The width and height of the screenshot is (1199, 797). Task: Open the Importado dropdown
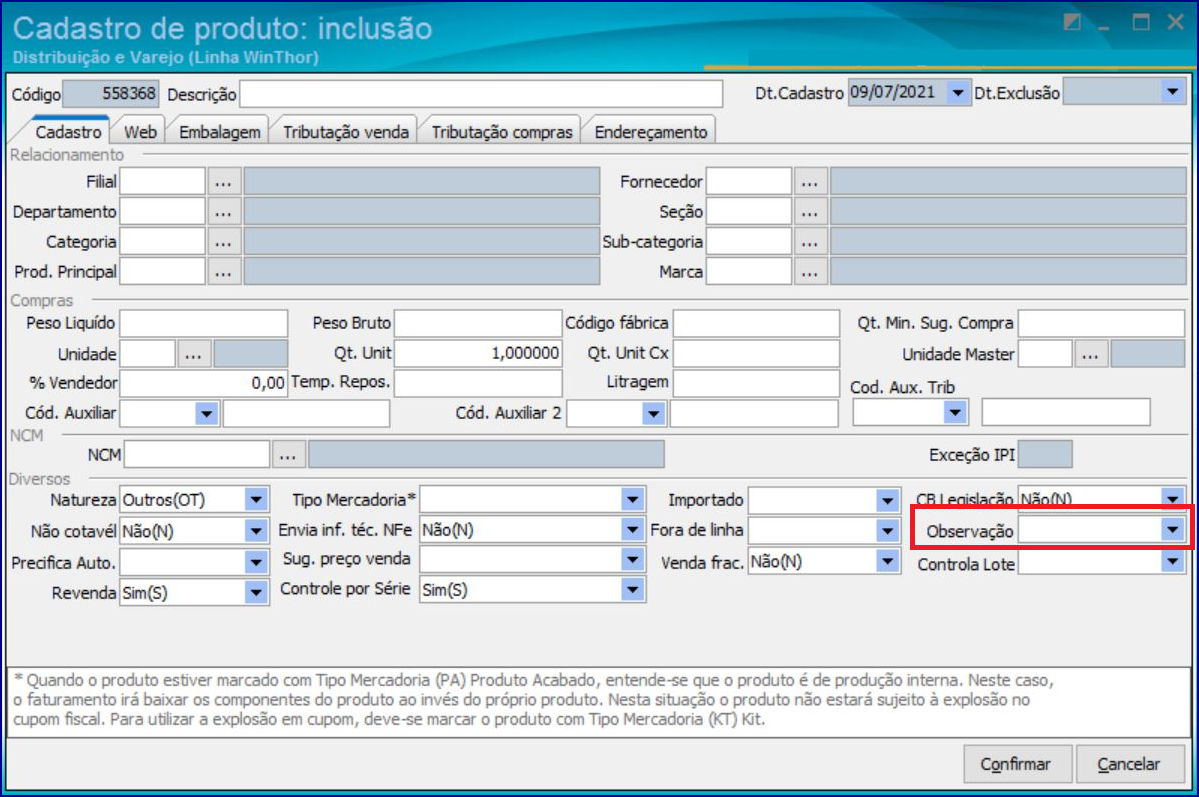point(887,501)
